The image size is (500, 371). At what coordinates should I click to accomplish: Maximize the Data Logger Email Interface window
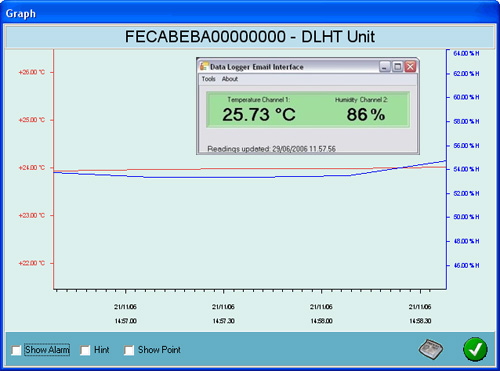click(x=397, y=67)
